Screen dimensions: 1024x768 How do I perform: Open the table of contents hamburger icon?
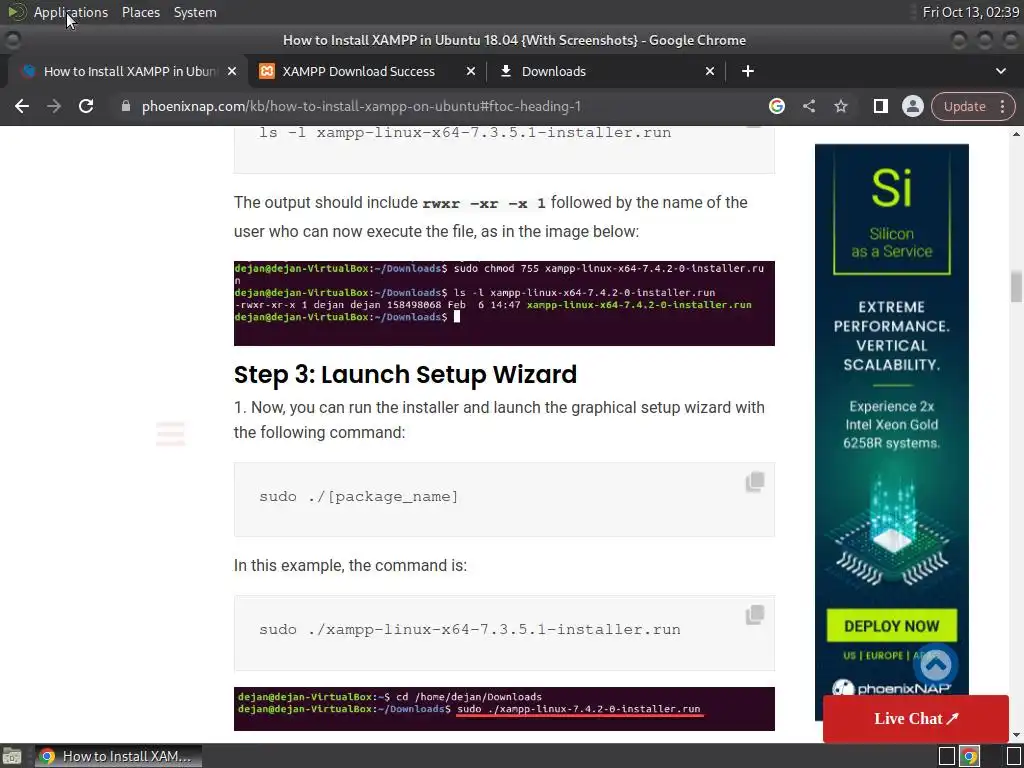[x=170, y=434]
